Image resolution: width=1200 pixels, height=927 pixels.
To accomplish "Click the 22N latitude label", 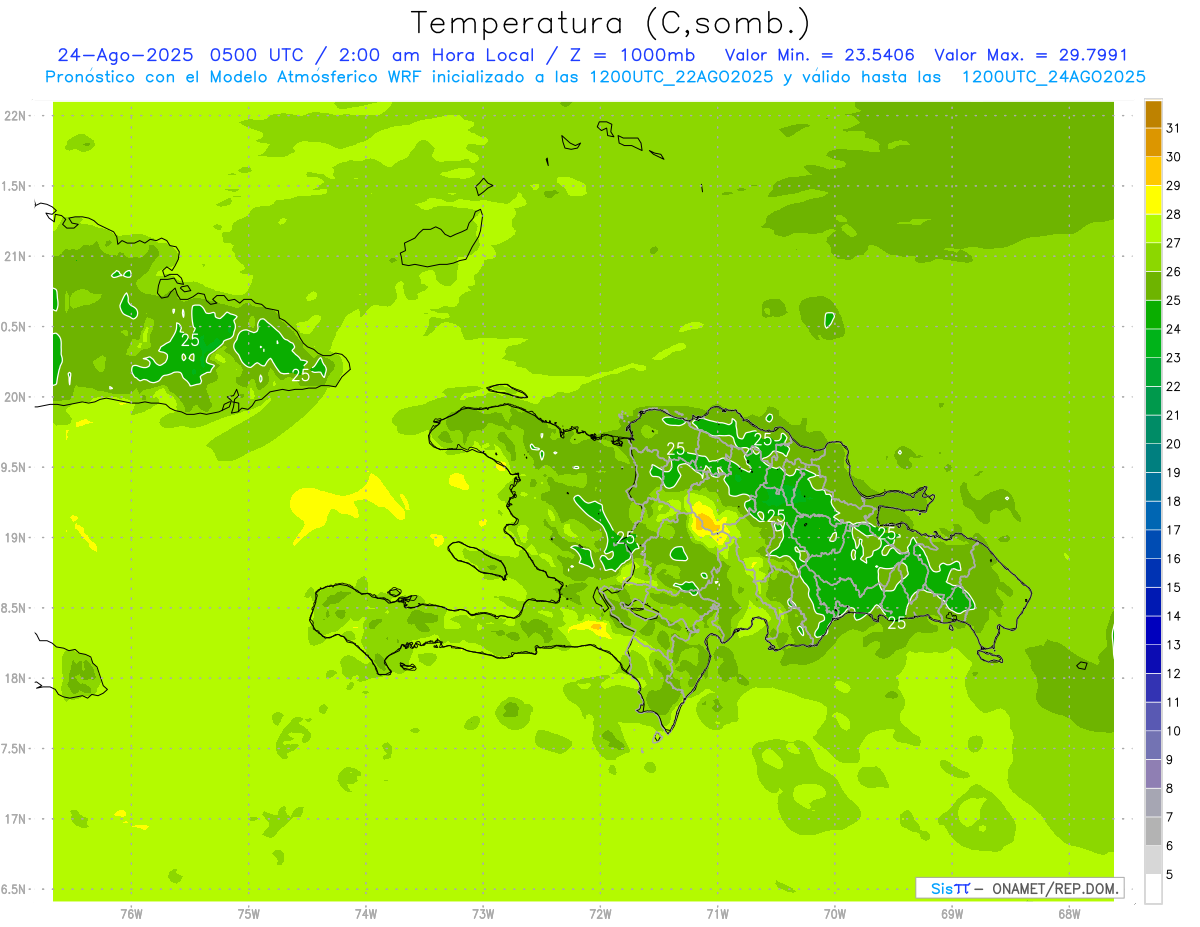I will 16,116.
